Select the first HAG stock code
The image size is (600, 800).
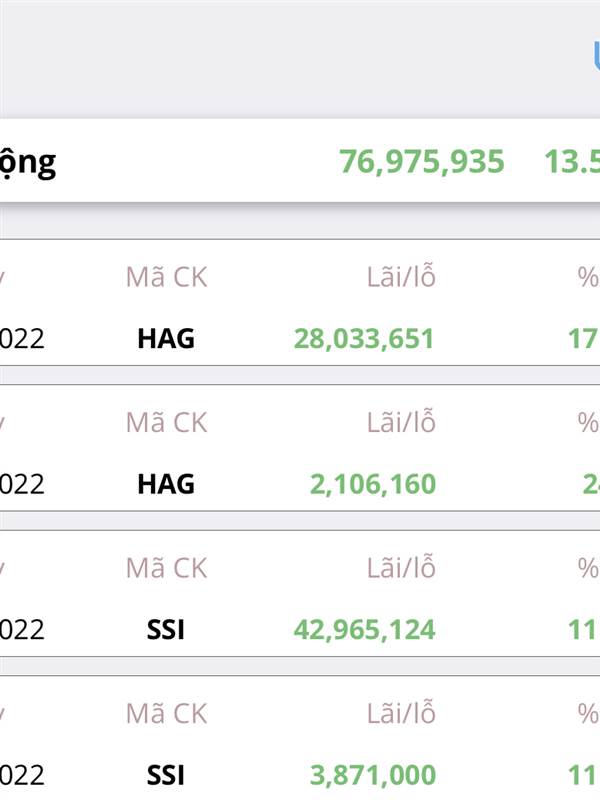tap(166, 339)
